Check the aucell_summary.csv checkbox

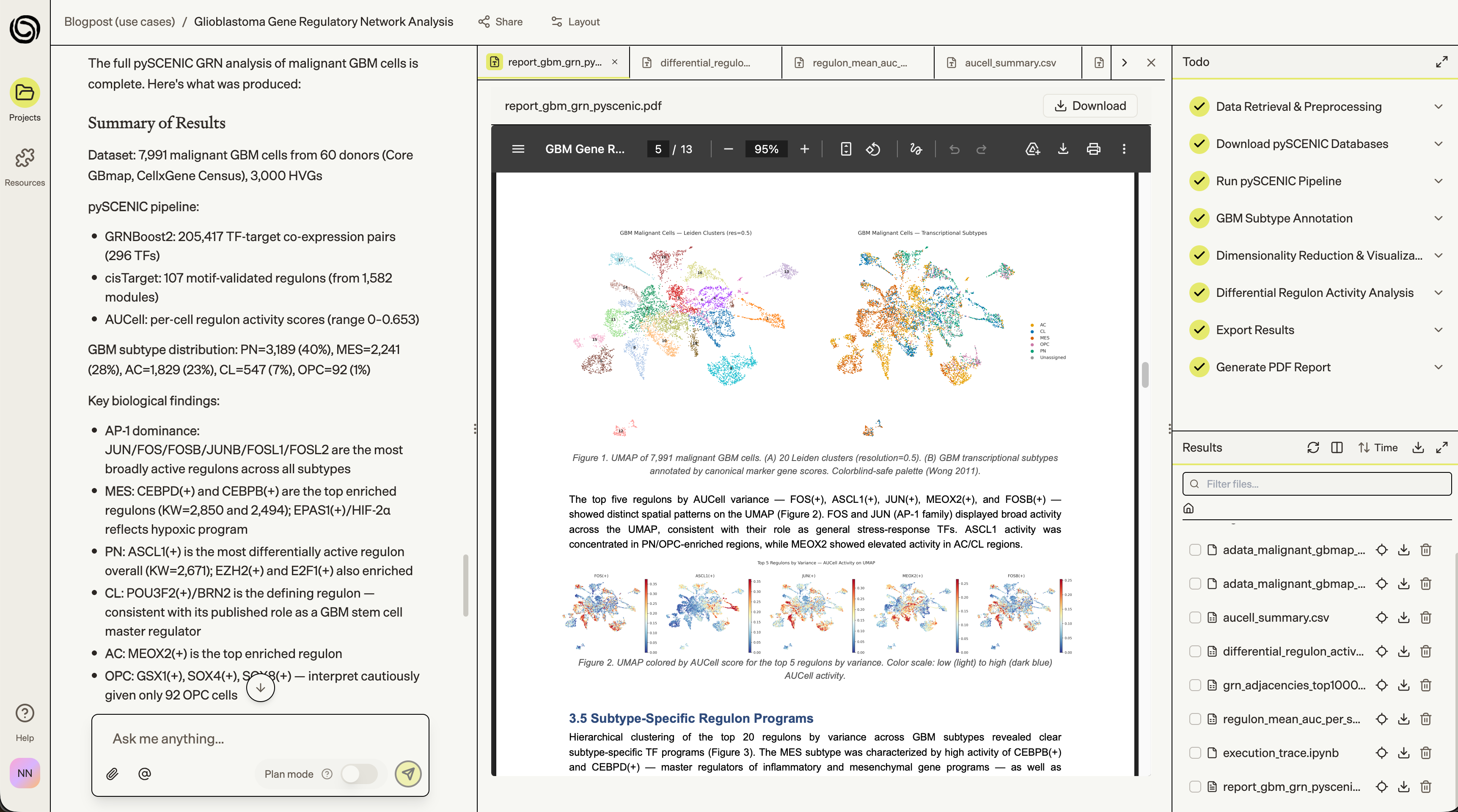pyautogui.click(x=1195, y=617)
